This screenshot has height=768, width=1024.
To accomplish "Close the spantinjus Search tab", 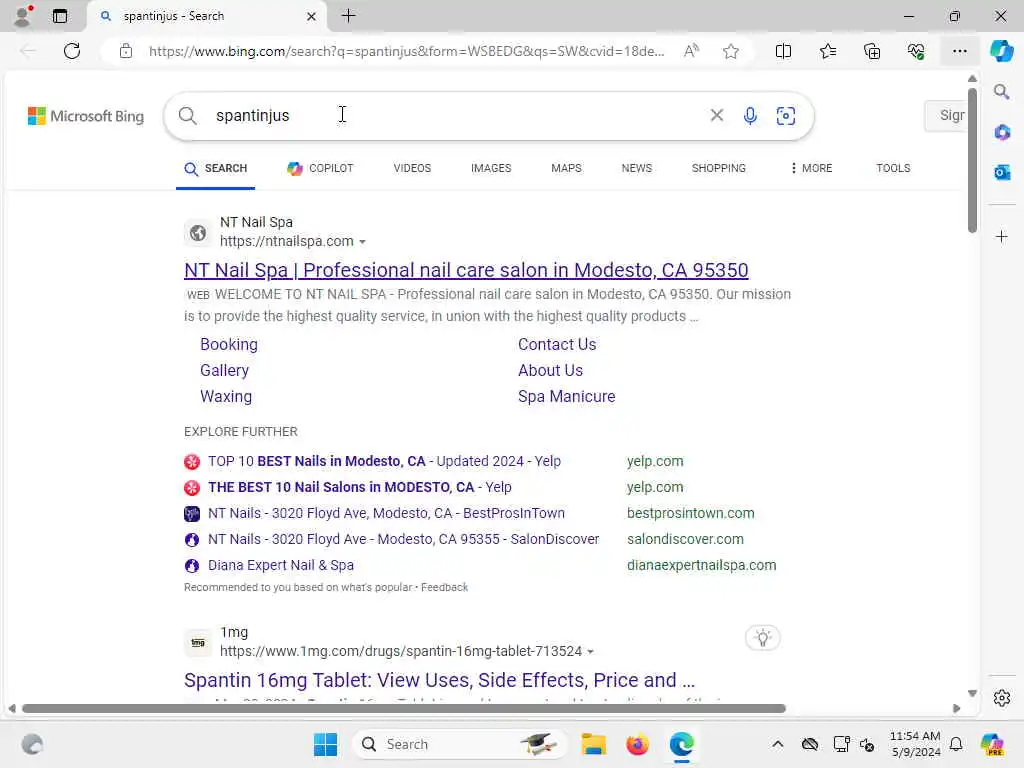I will tap(312, 16).
